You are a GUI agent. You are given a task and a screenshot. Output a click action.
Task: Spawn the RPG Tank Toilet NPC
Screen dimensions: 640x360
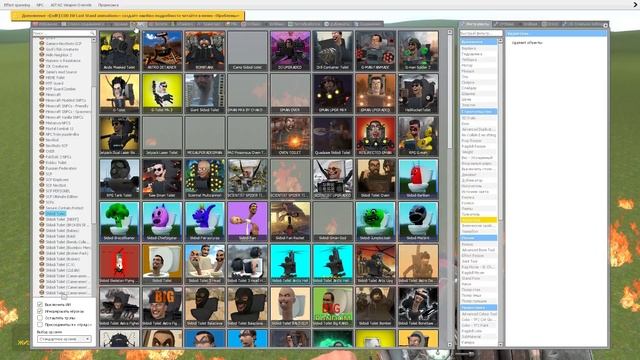pyautogui.click(x=119, y=179)
